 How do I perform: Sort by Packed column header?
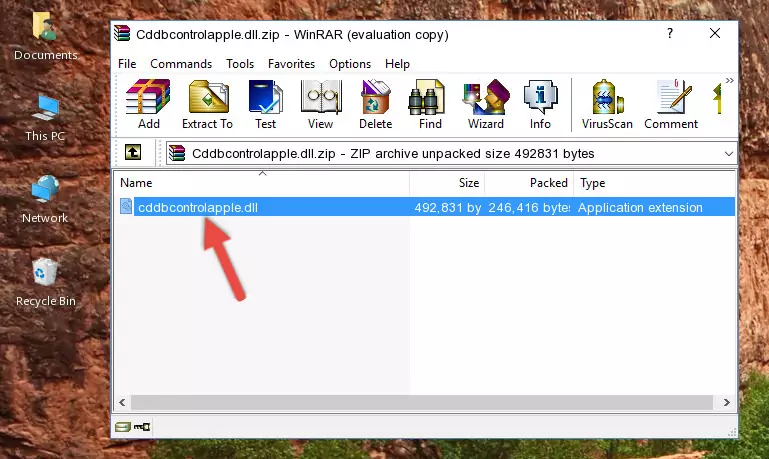click(x=529, y=183)
